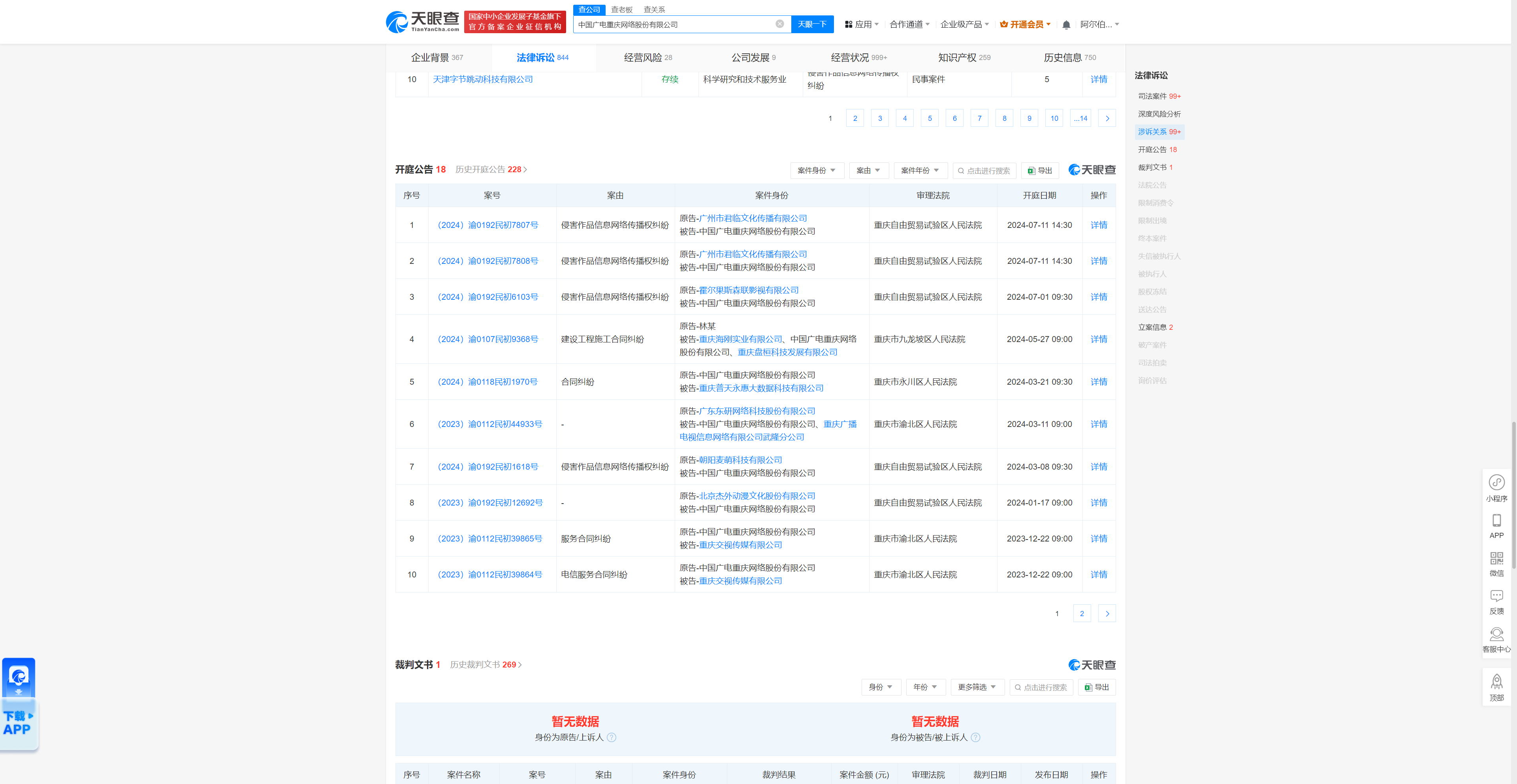
Task: Expand 企业级产品 dropdown
Action: tap(965, 25)
